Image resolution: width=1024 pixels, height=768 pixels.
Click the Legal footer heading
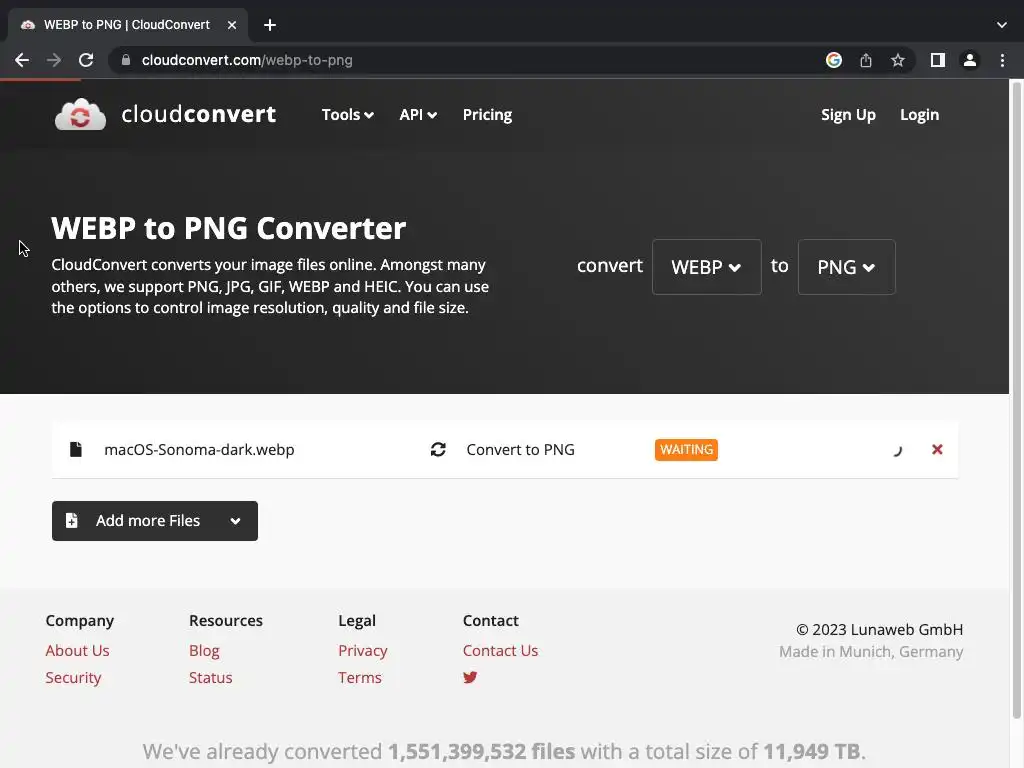pyautogui.click(x=357, y=620)
